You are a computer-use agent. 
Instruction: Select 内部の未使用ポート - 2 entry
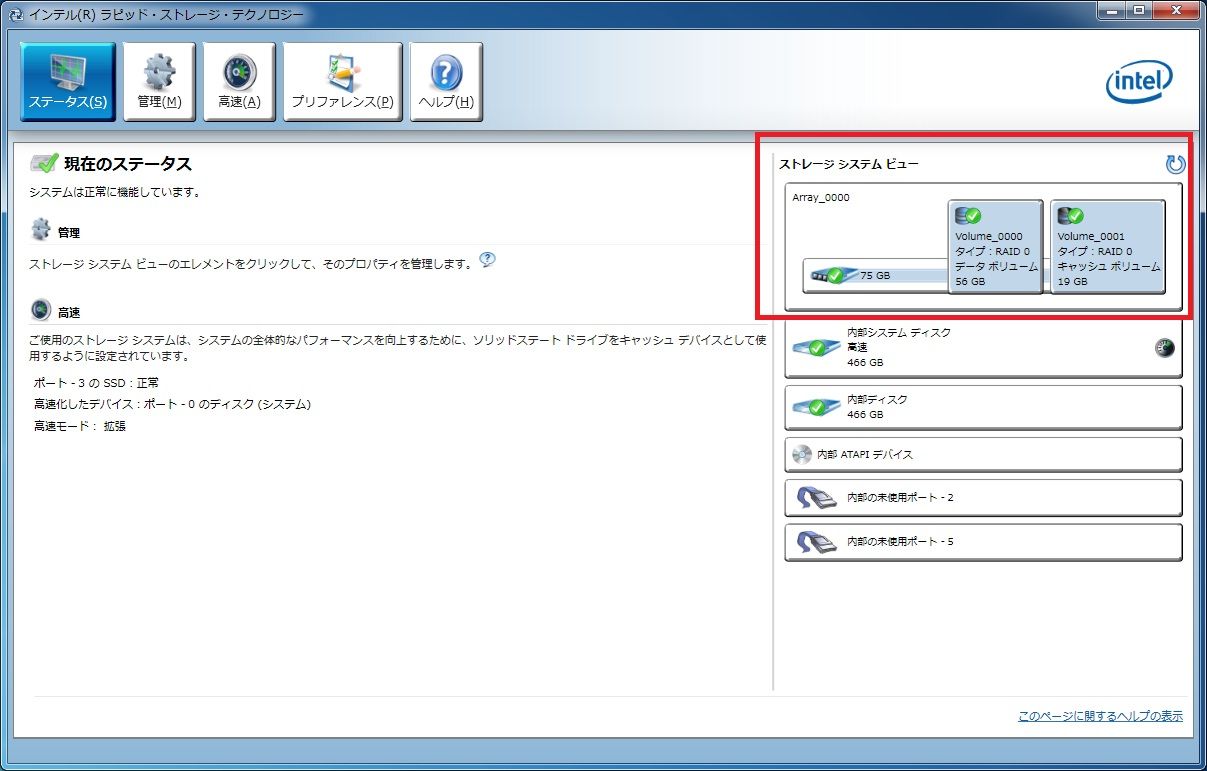click(983, 497)
